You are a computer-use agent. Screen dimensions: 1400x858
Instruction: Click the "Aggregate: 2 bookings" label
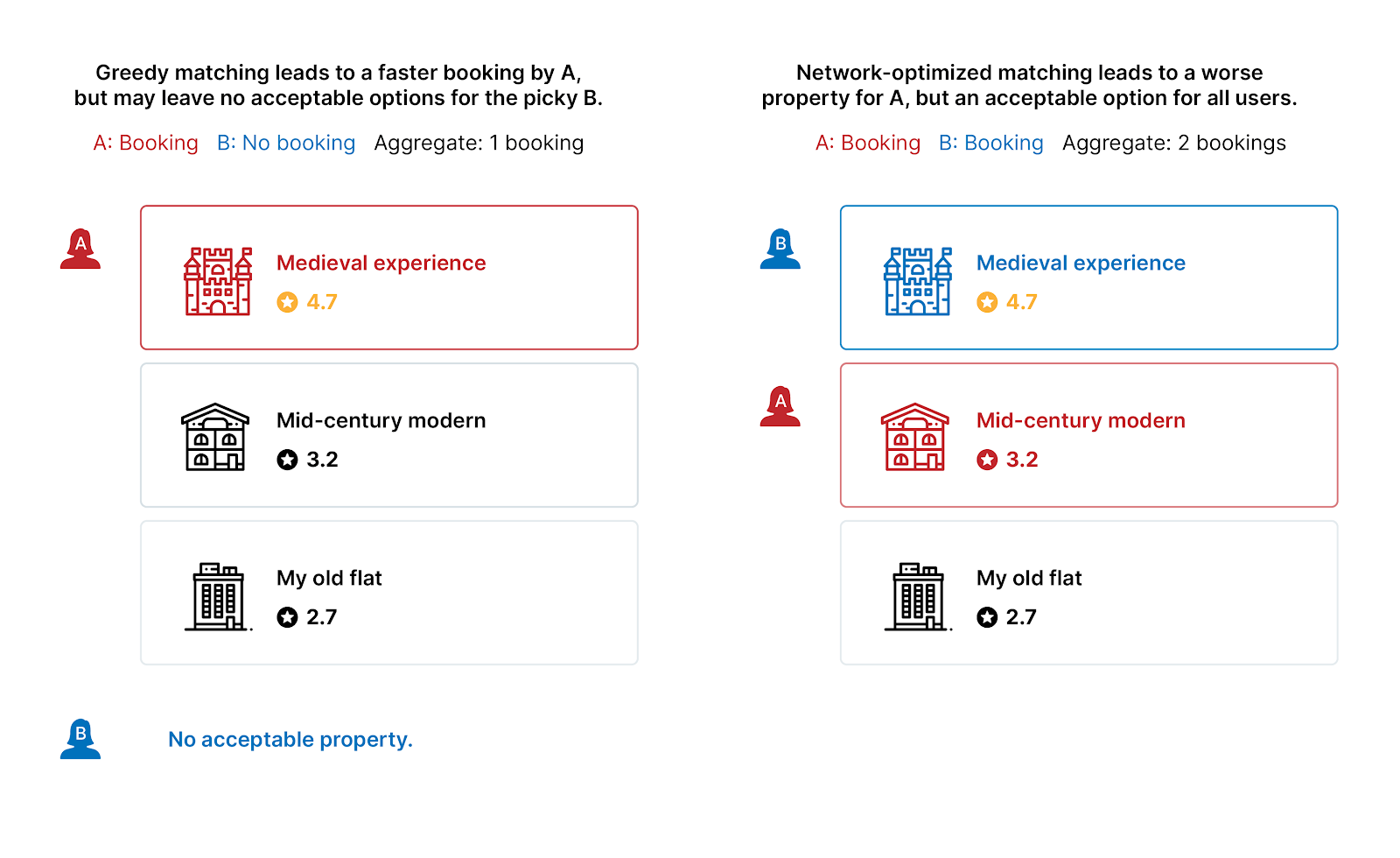click(x=1174, y=143)
